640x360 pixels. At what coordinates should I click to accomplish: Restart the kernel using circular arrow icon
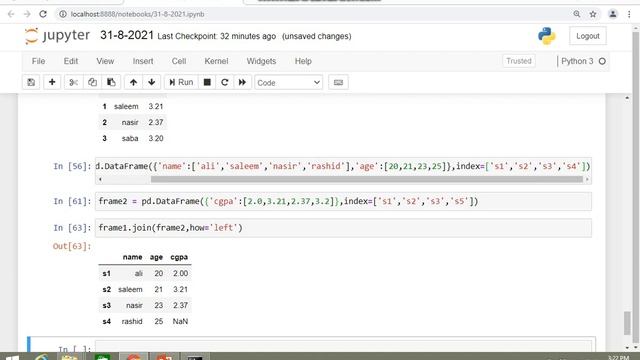(x=224, y=82)
